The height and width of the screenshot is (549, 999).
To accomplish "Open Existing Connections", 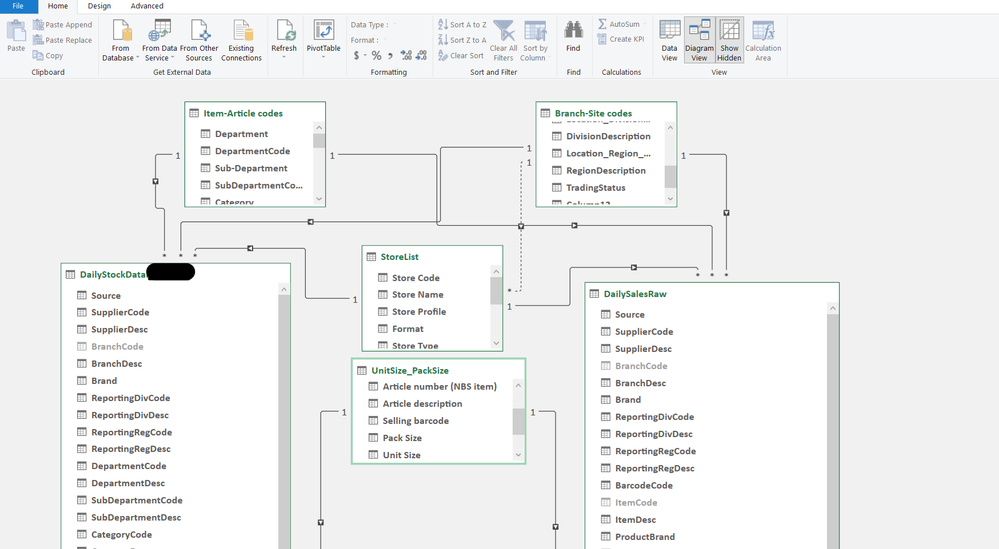I will [241, 41].
